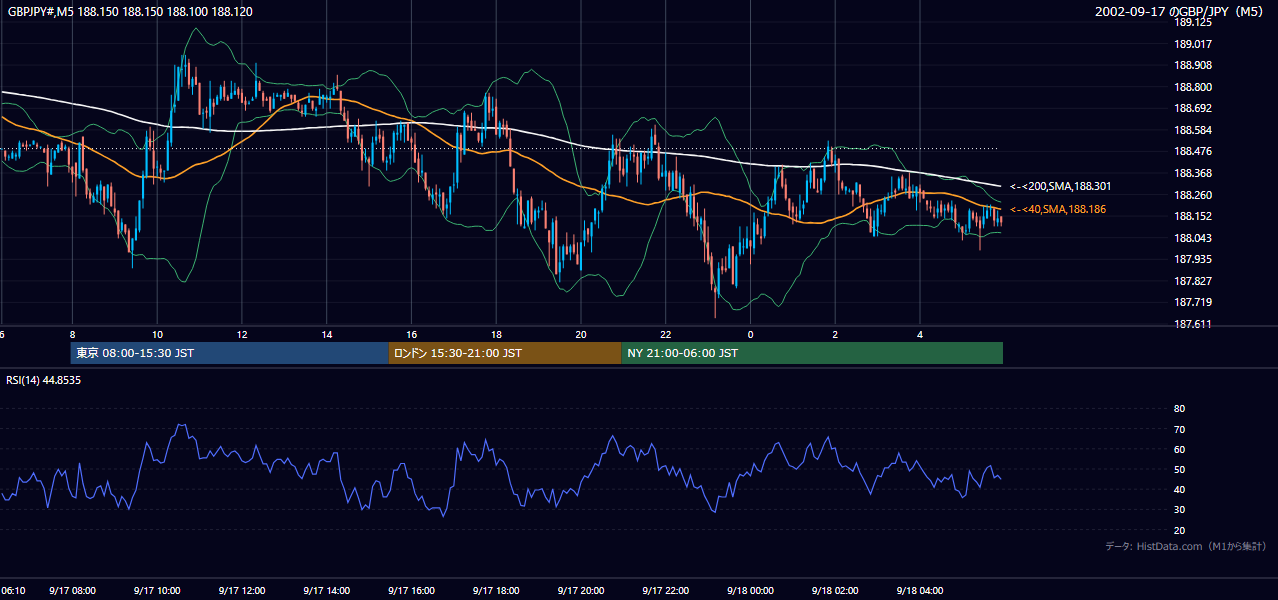This screenshot has height=600, width=1278.
Task: Click RSI scale level 40
Action: pos(1179,489)
